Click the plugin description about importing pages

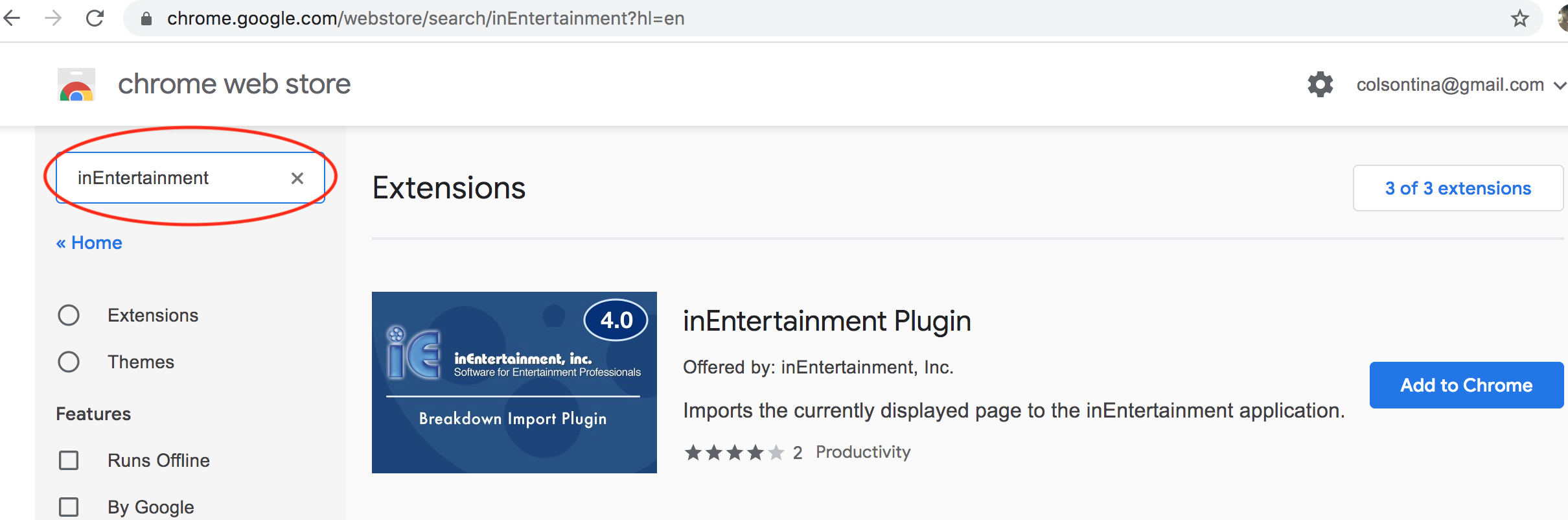coord(1014,410)
